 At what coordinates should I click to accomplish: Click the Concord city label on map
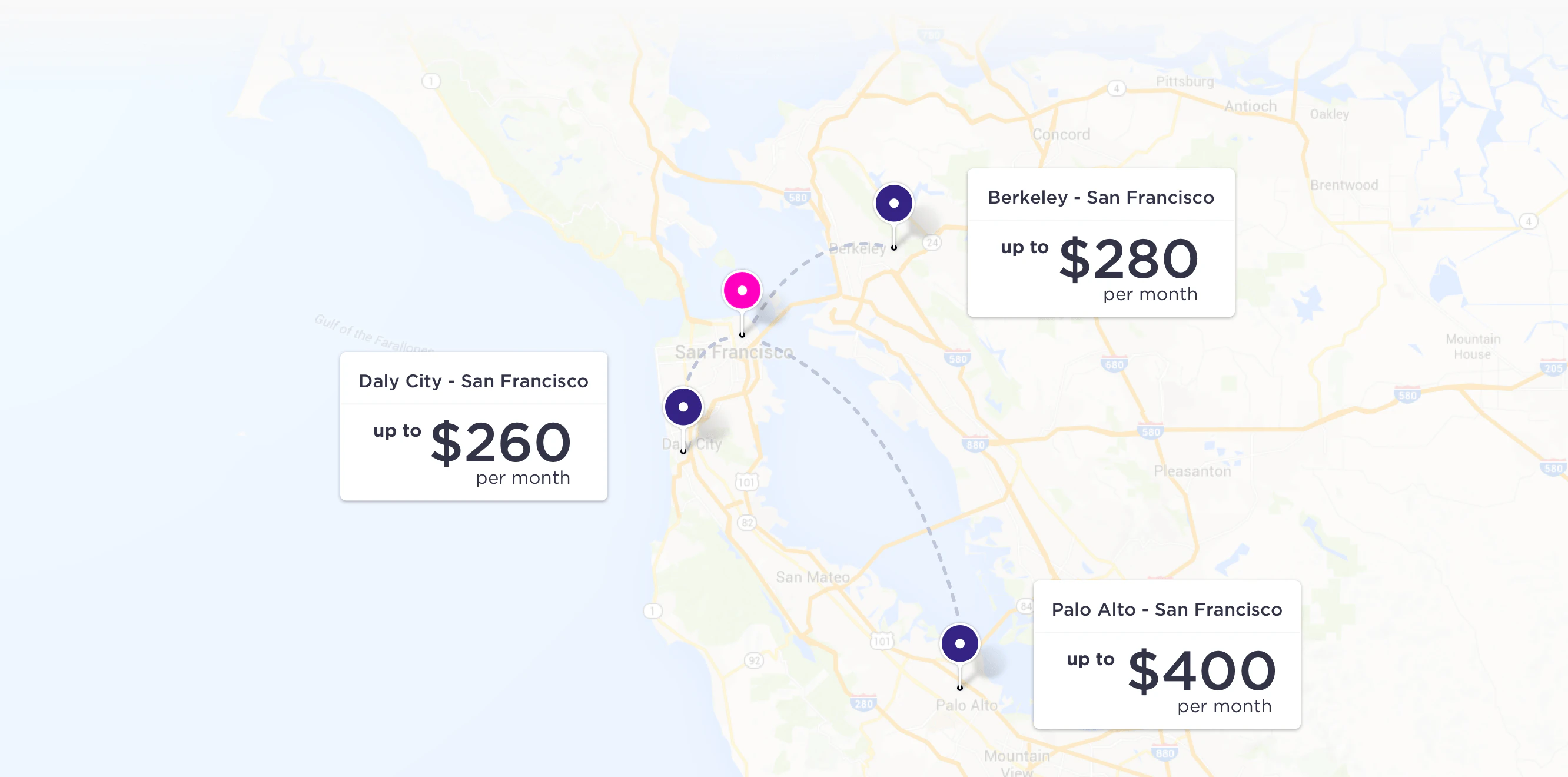click(x=1061, y=135)
